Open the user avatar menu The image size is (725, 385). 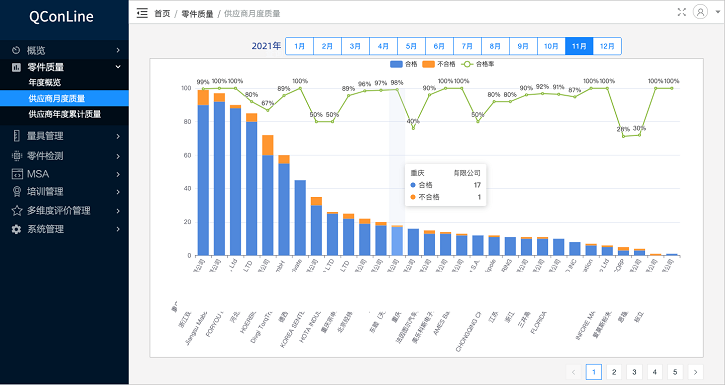pos(700,12)
